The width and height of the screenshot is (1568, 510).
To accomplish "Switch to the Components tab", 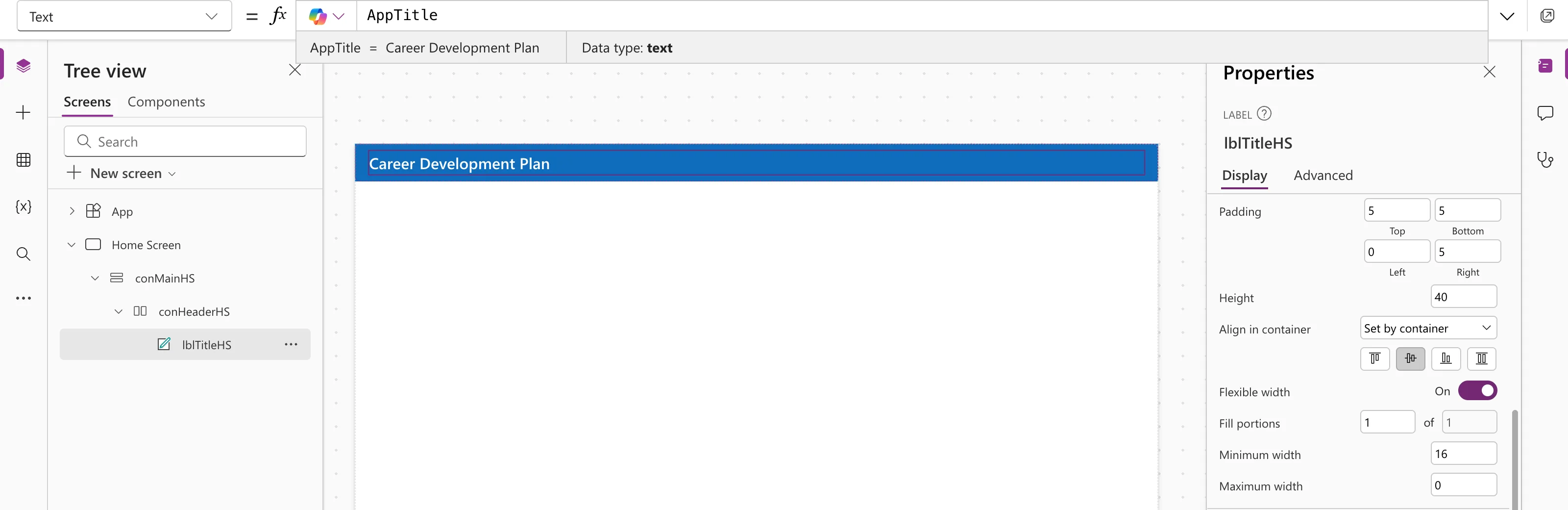I will pyautogui.click(x=166, y=102).
